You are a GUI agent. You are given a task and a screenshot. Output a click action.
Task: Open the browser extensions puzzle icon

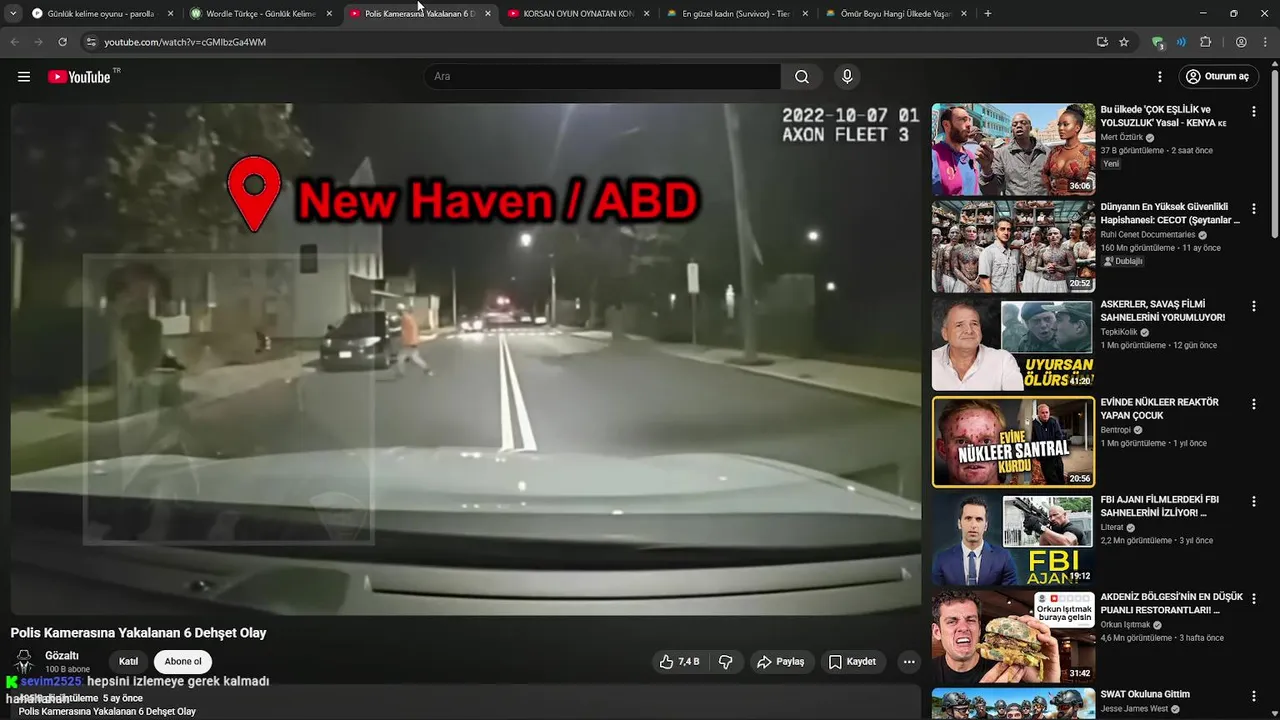(x=1205, y=42)
